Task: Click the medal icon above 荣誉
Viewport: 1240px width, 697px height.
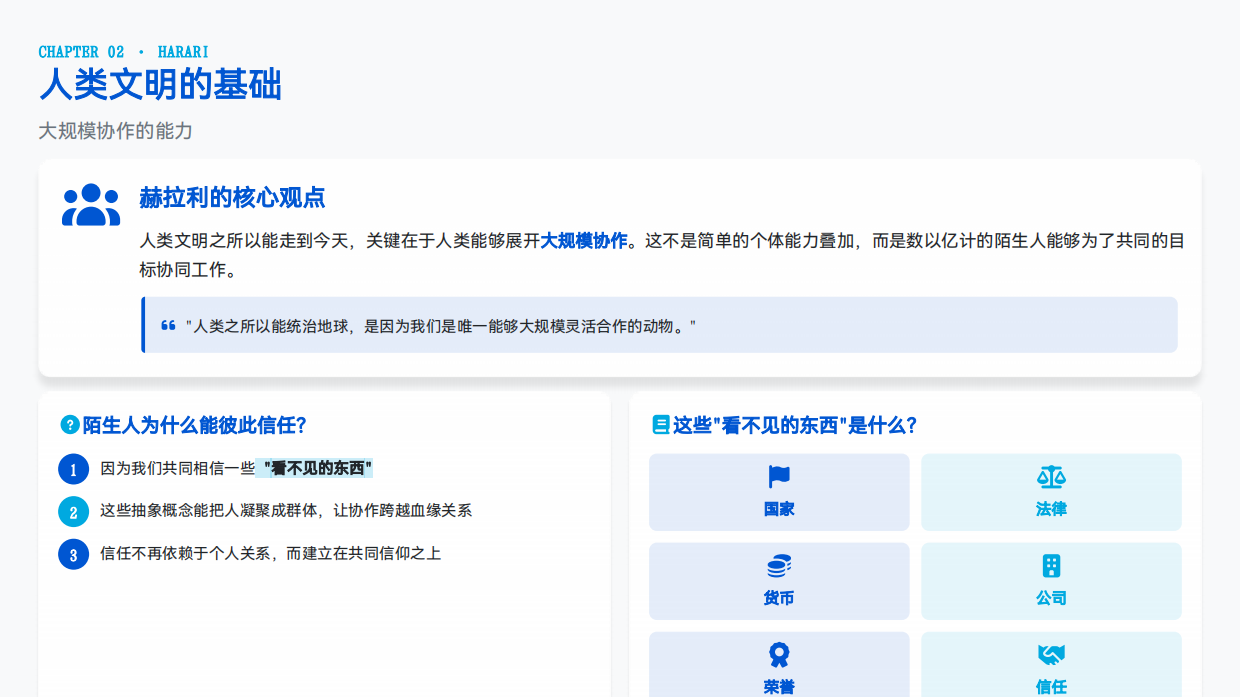Action: (778, 653)
